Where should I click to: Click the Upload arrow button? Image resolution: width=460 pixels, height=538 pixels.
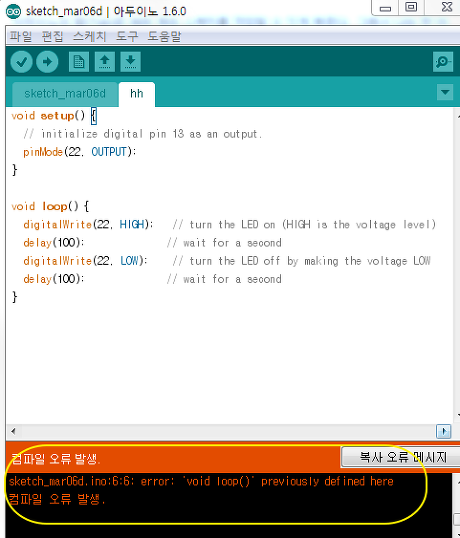[x=47, y=62]
